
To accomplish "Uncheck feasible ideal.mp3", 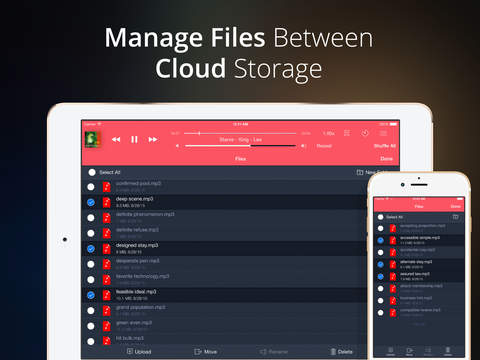I will click(91, 295).
